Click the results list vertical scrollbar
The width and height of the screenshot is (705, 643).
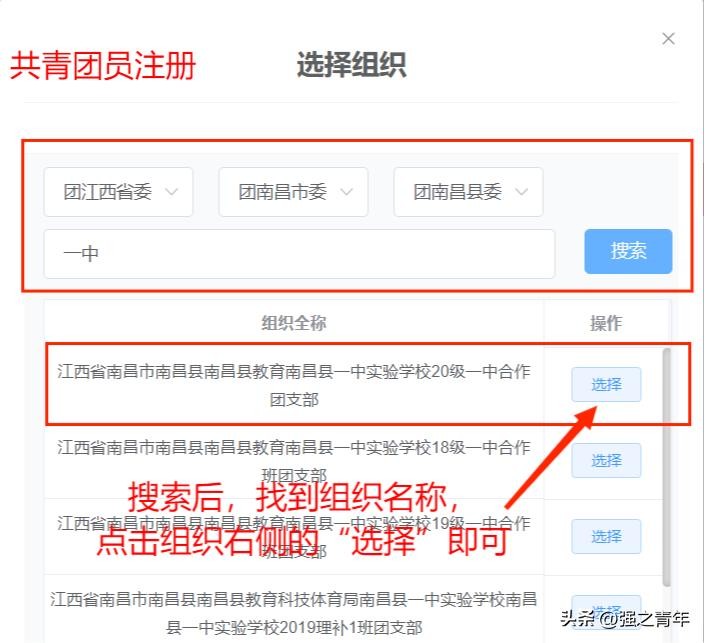pos(666,468)
